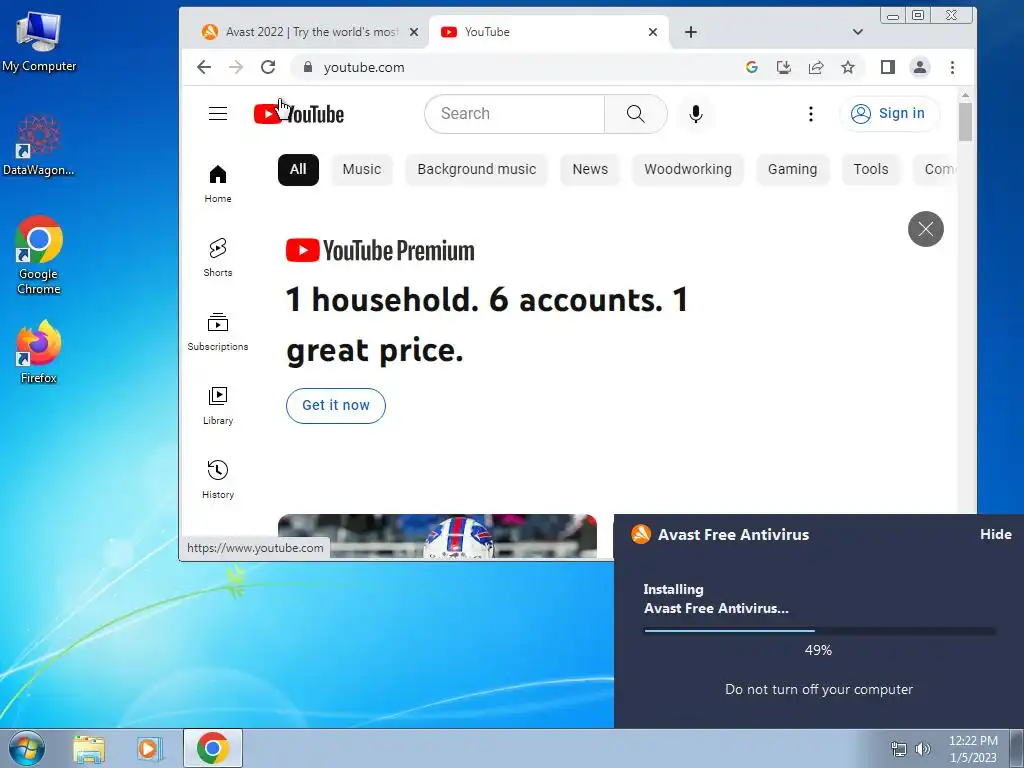
Task: Click the Show desktop strip beside the clock
Action: coord(1016,748)
